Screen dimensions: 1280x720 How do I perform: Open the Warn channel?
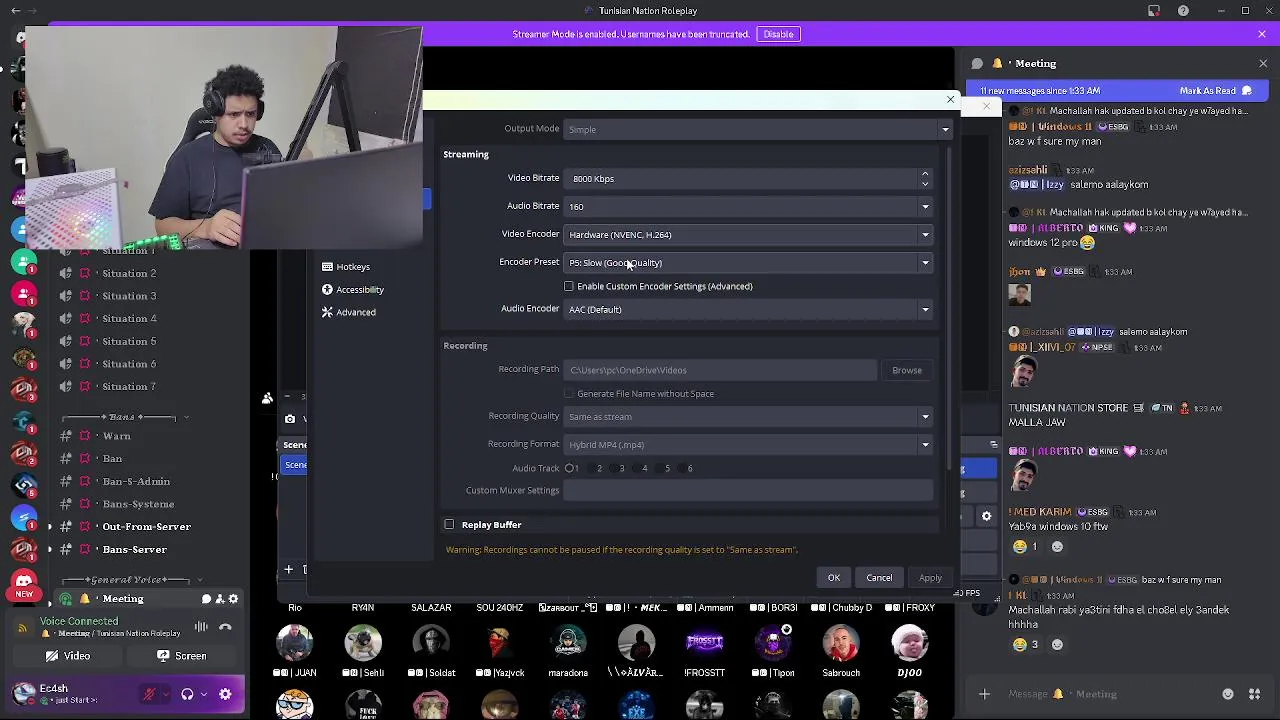(x=116, y=437)
